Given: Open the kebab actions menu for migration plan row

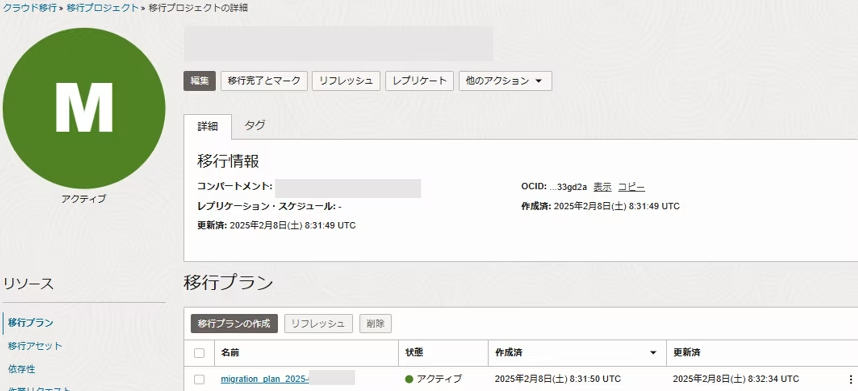Looking at the screenshot, I should pyautogui.click(x=850, y=379).
